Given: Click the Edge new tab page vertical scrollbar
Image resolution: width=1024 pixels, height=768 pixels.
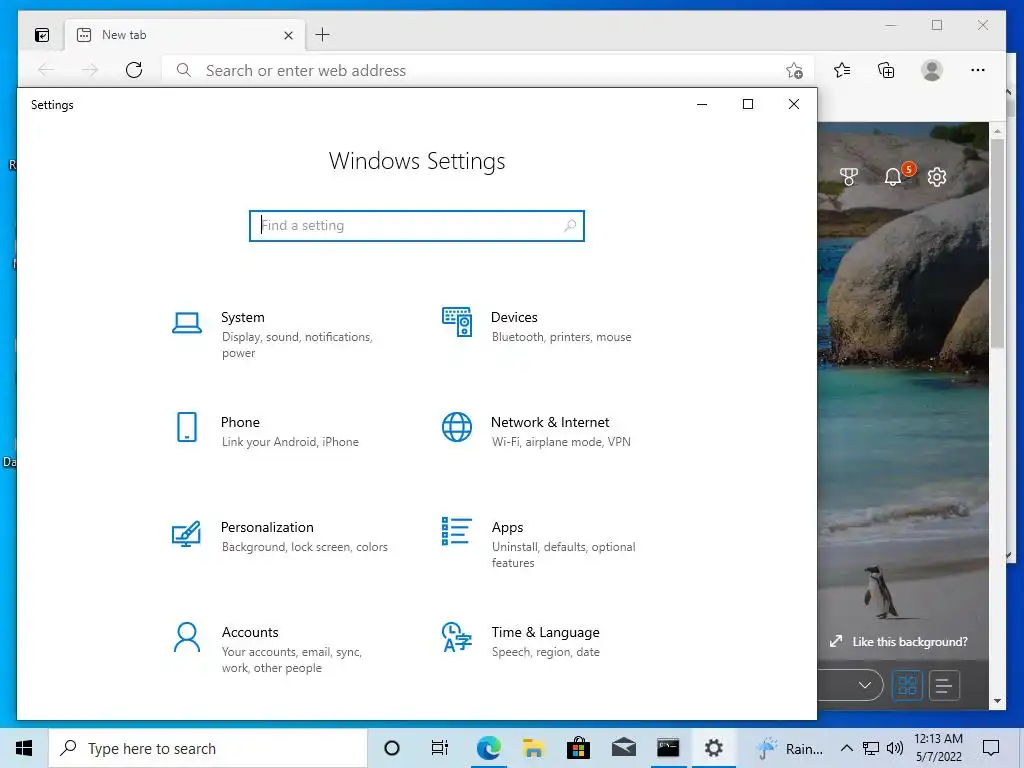Looking at the screenshot, I should (x=997, y=245).
